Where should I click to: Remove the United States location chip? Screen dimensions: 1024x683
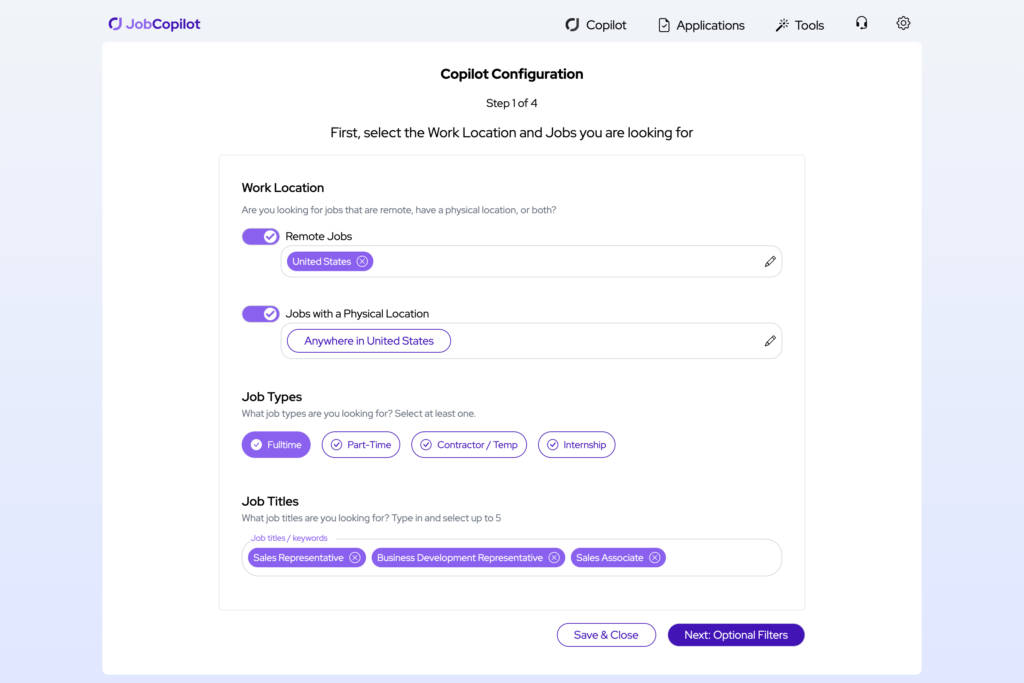tap(362, 262)
